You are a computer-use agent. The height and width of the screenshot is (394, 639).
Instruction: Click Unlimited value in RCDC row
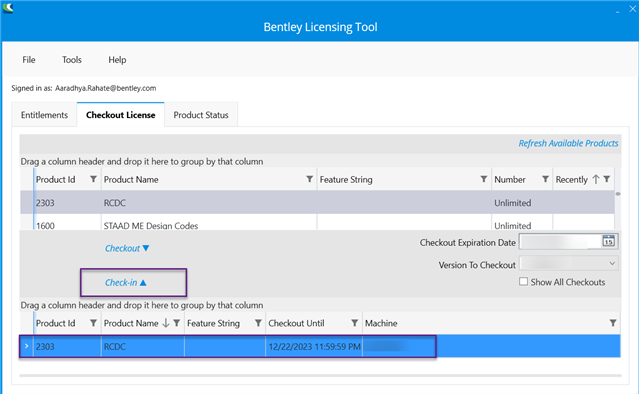(x=513, y=203)
